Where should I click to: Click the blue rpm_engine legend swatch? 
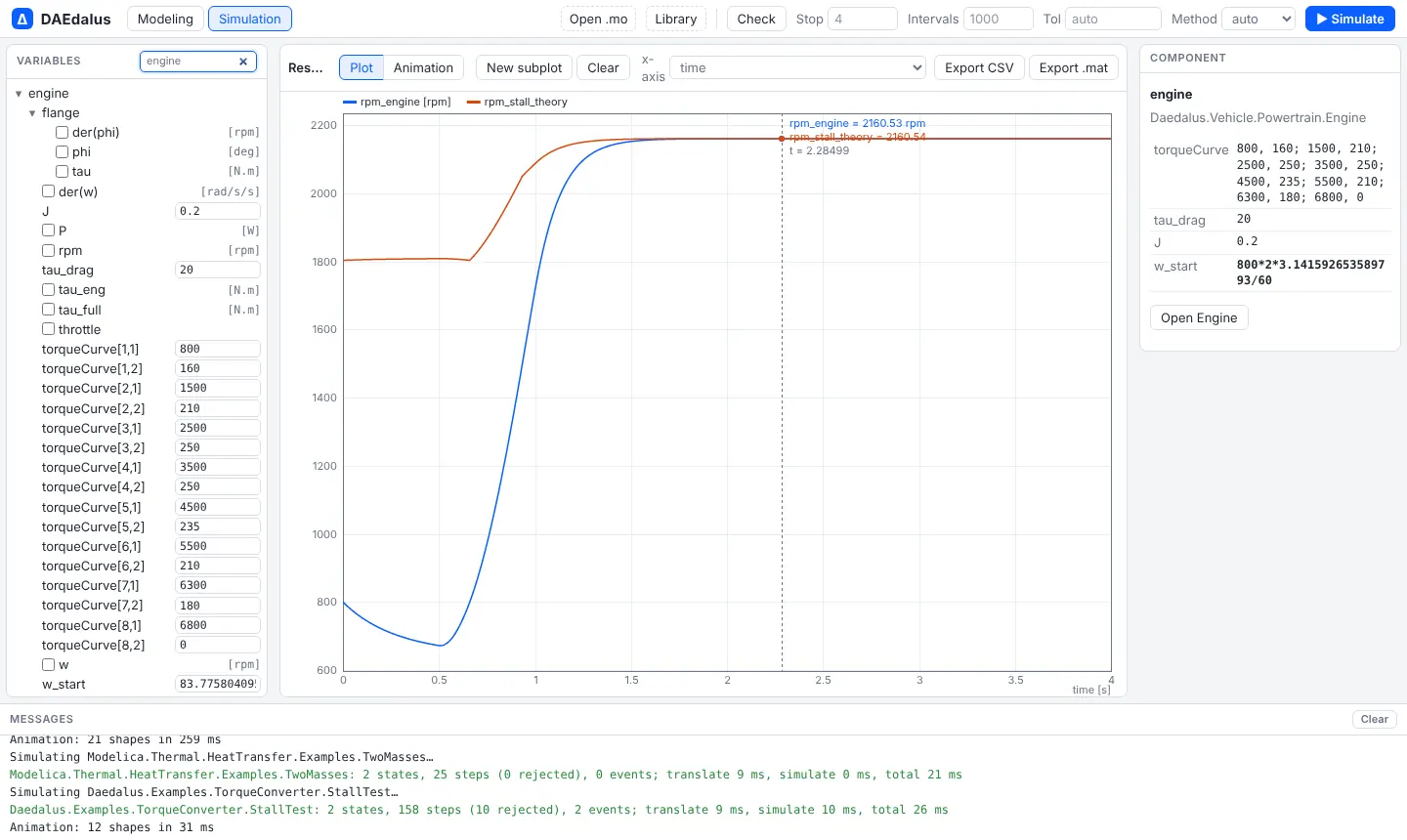(x=350, y=102)
